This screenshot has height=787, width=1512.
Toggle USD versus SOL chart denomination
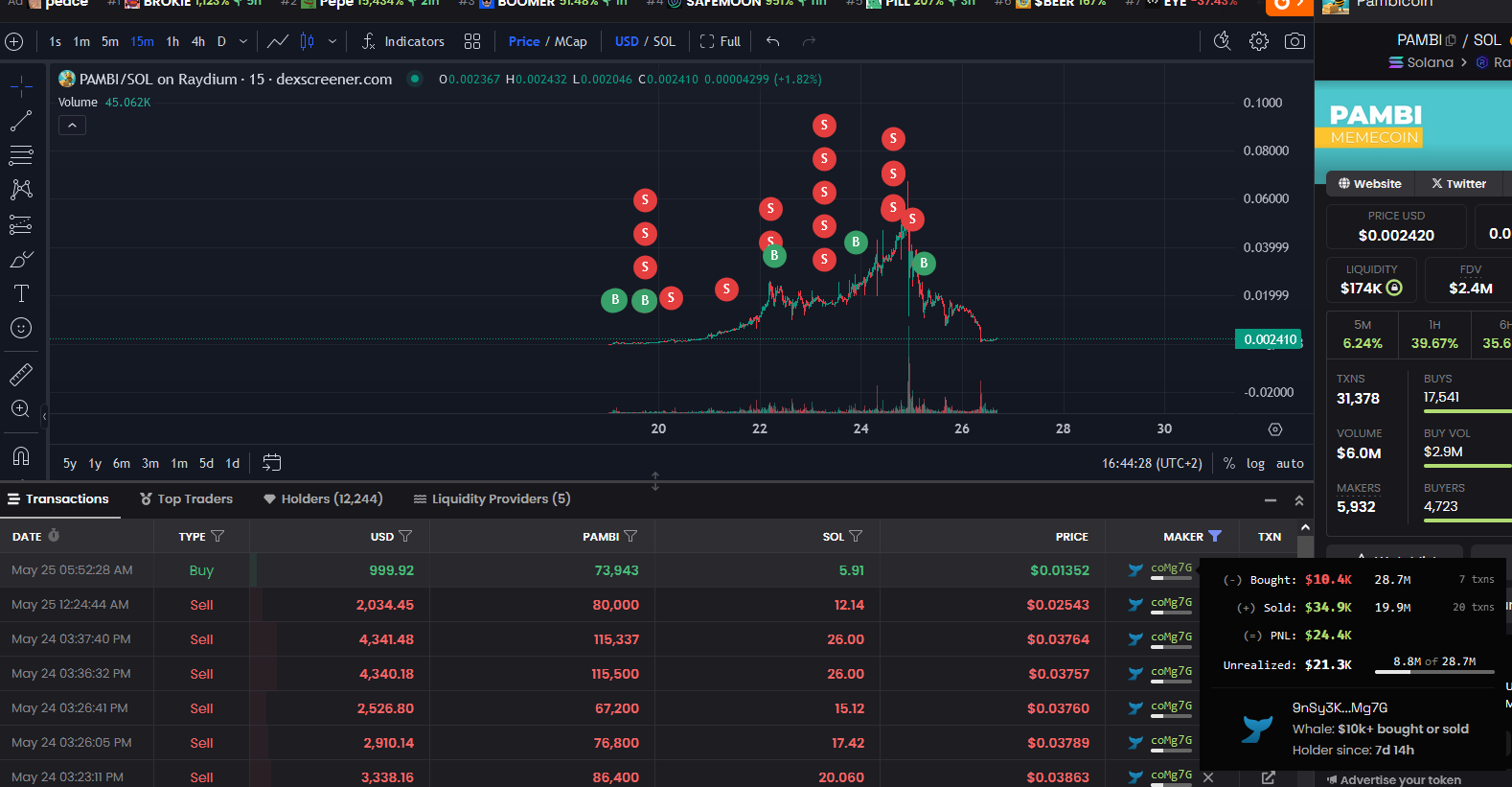tap(645, 41)
